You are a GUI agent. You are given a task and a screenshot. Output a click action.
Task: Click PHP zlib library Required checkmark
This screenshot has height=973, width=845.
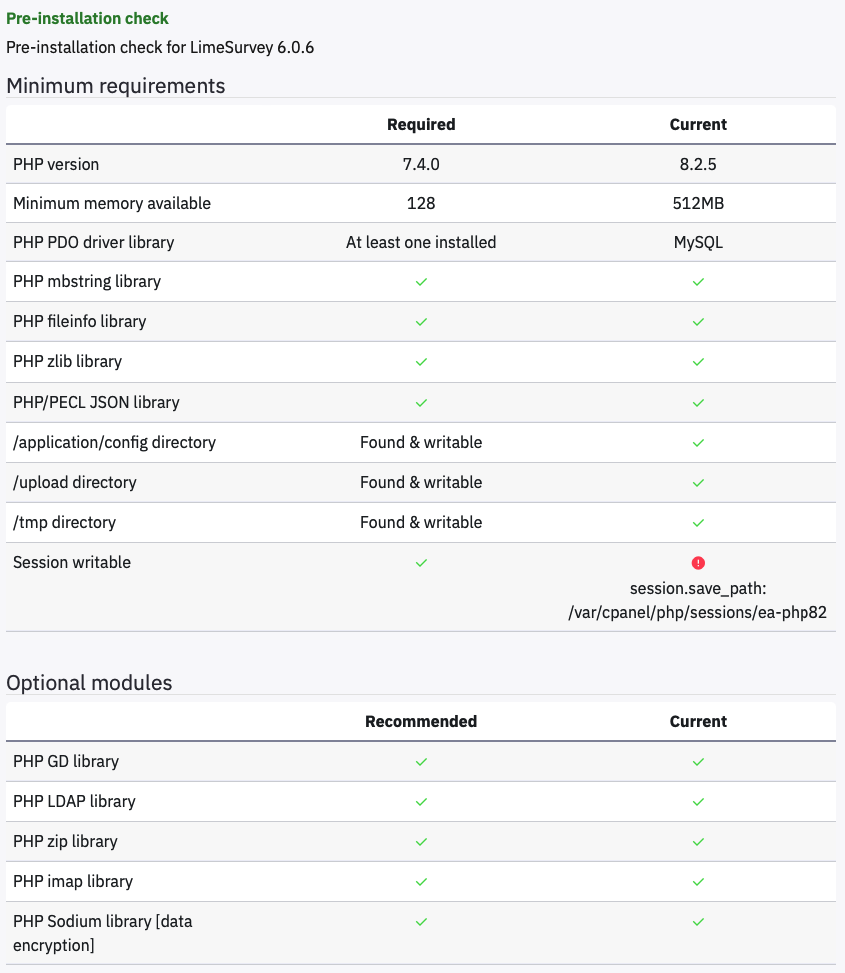click(x=421, y=362)
